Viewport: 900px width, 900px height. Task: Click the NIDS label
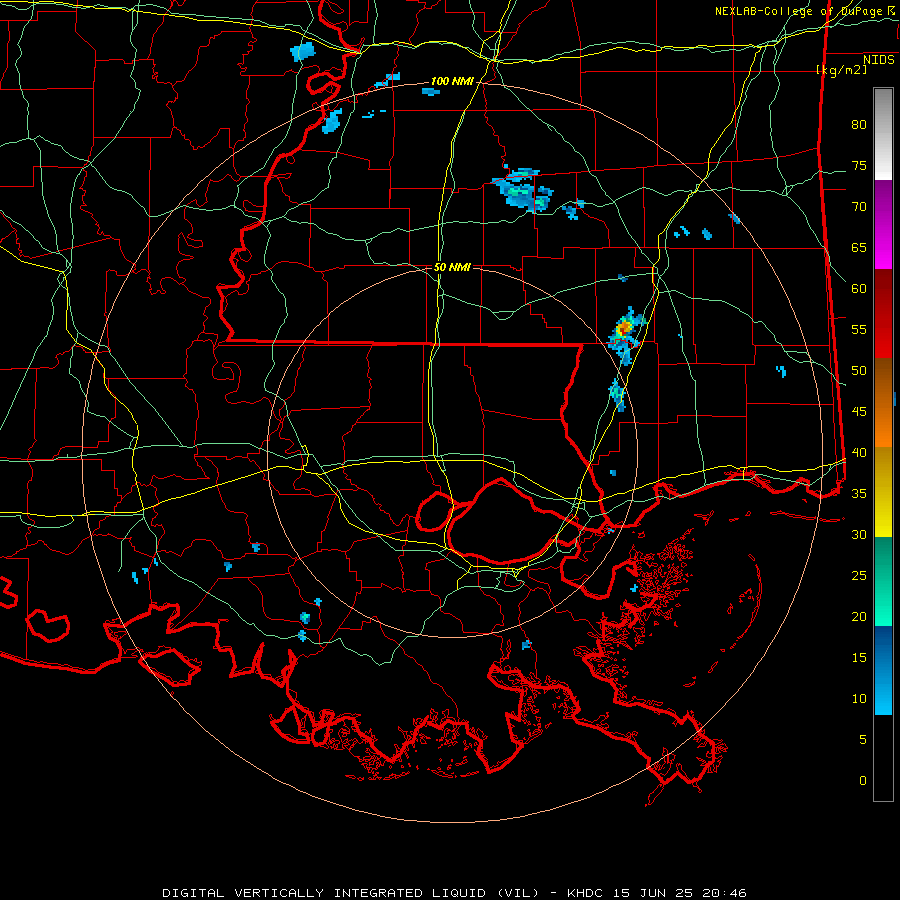(878, 60)
